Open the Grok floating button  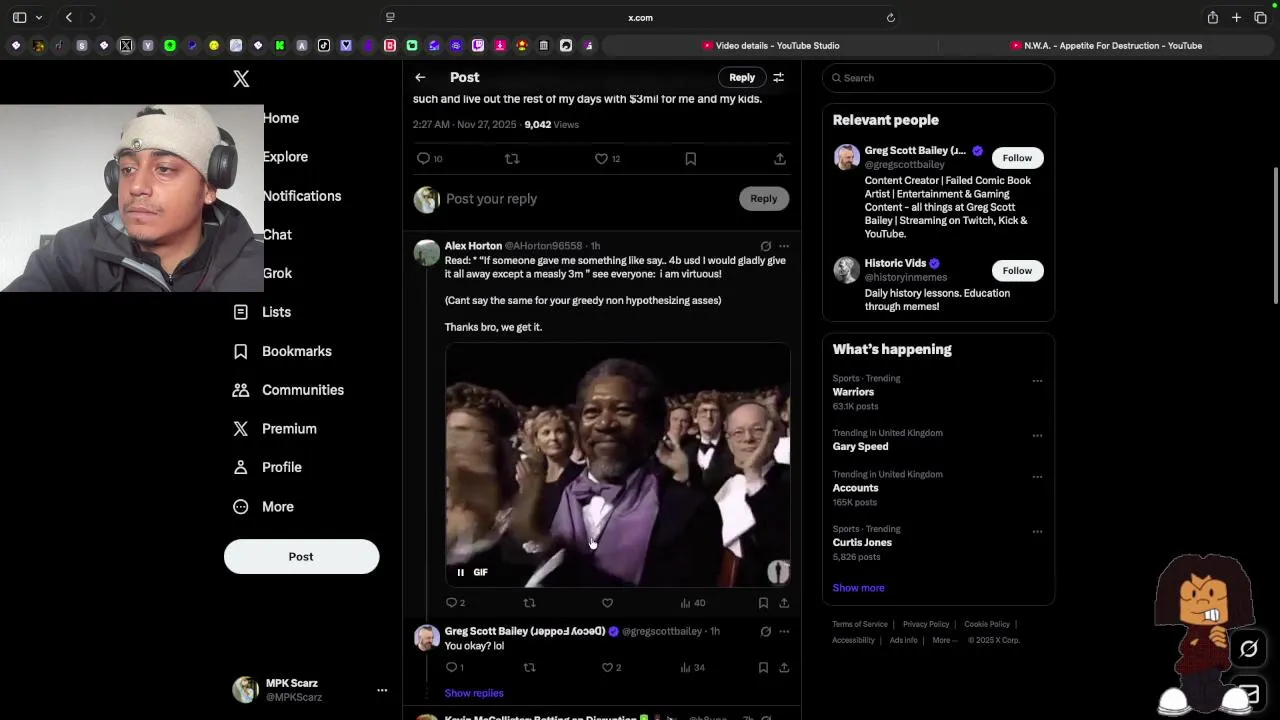coord(1248,650)
